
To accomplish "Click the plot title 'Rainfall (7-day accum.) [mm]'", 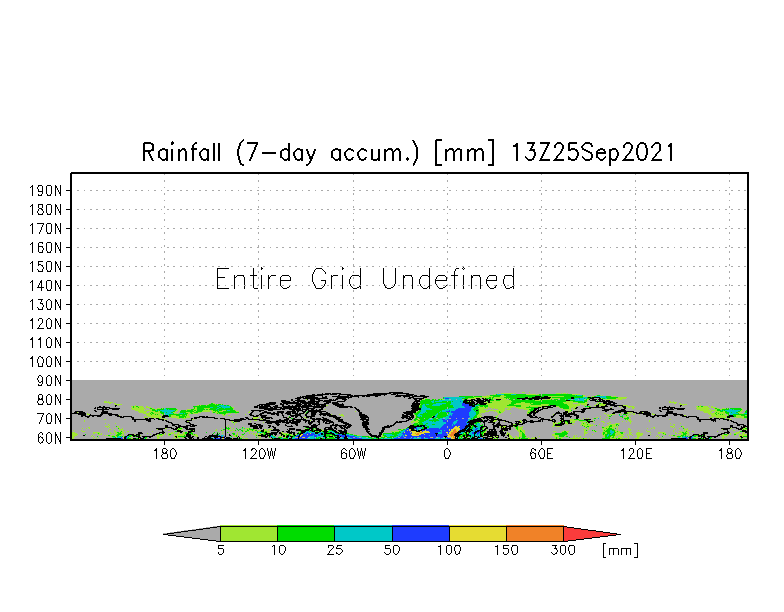I will (318, 152).
